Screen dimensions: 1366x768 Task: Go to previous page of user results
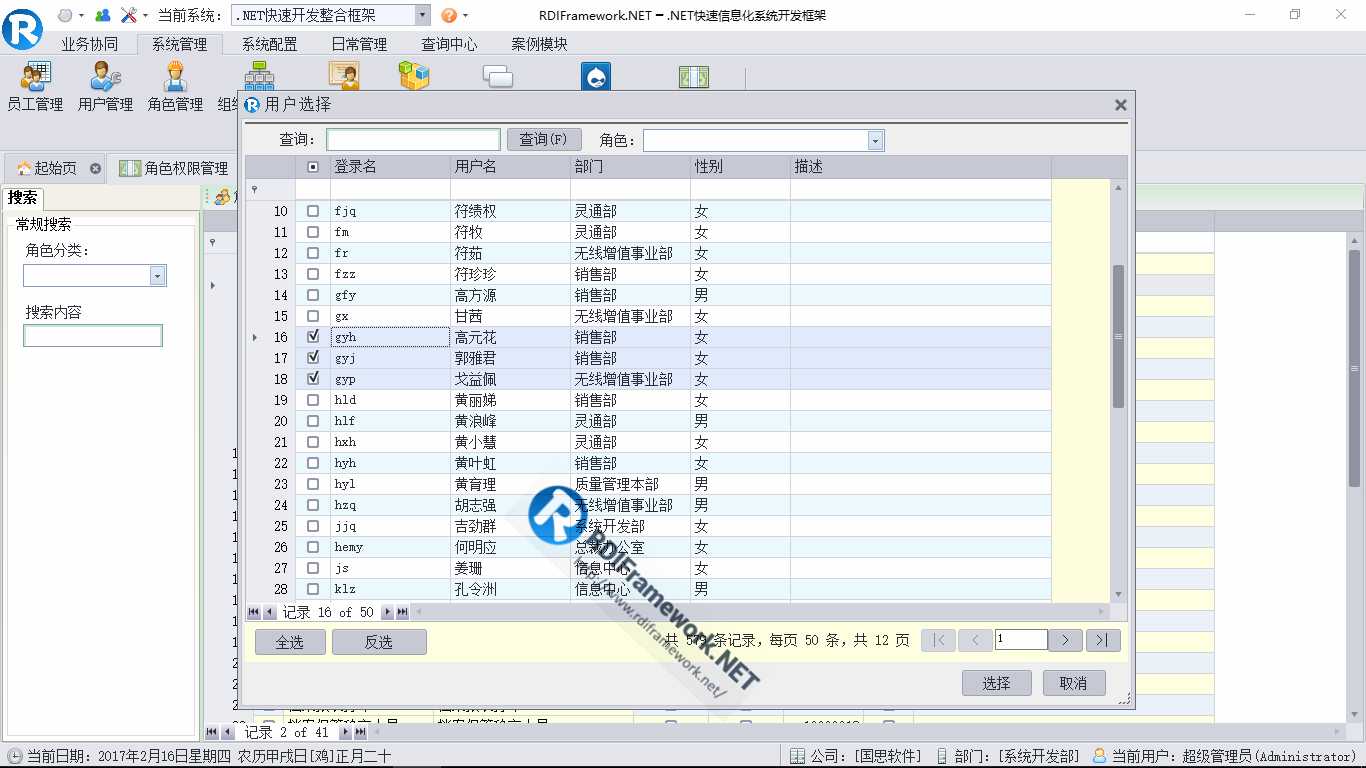[975, 640]
